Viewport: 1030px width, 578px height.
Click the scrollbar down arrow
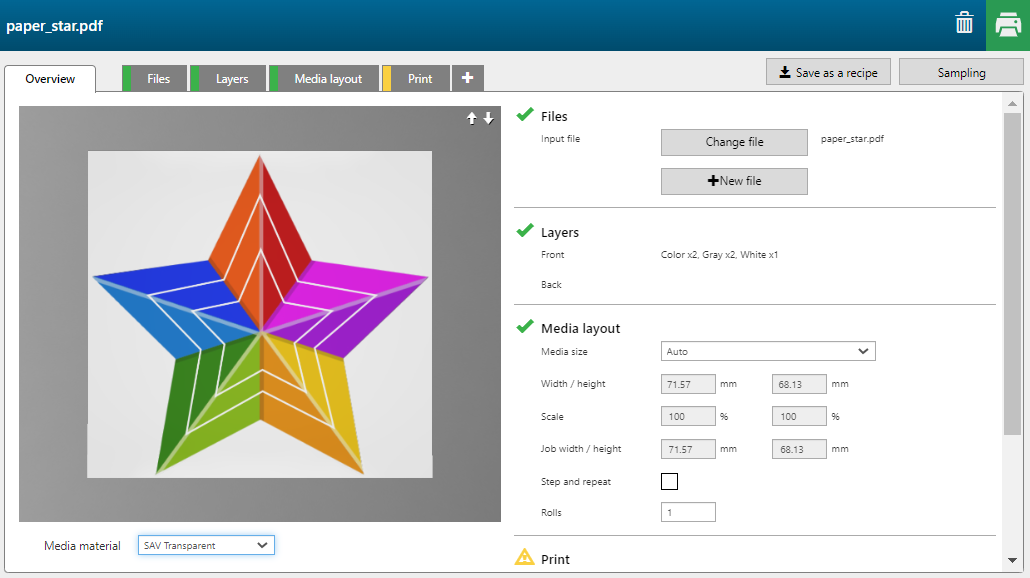tap(1012, 560)
